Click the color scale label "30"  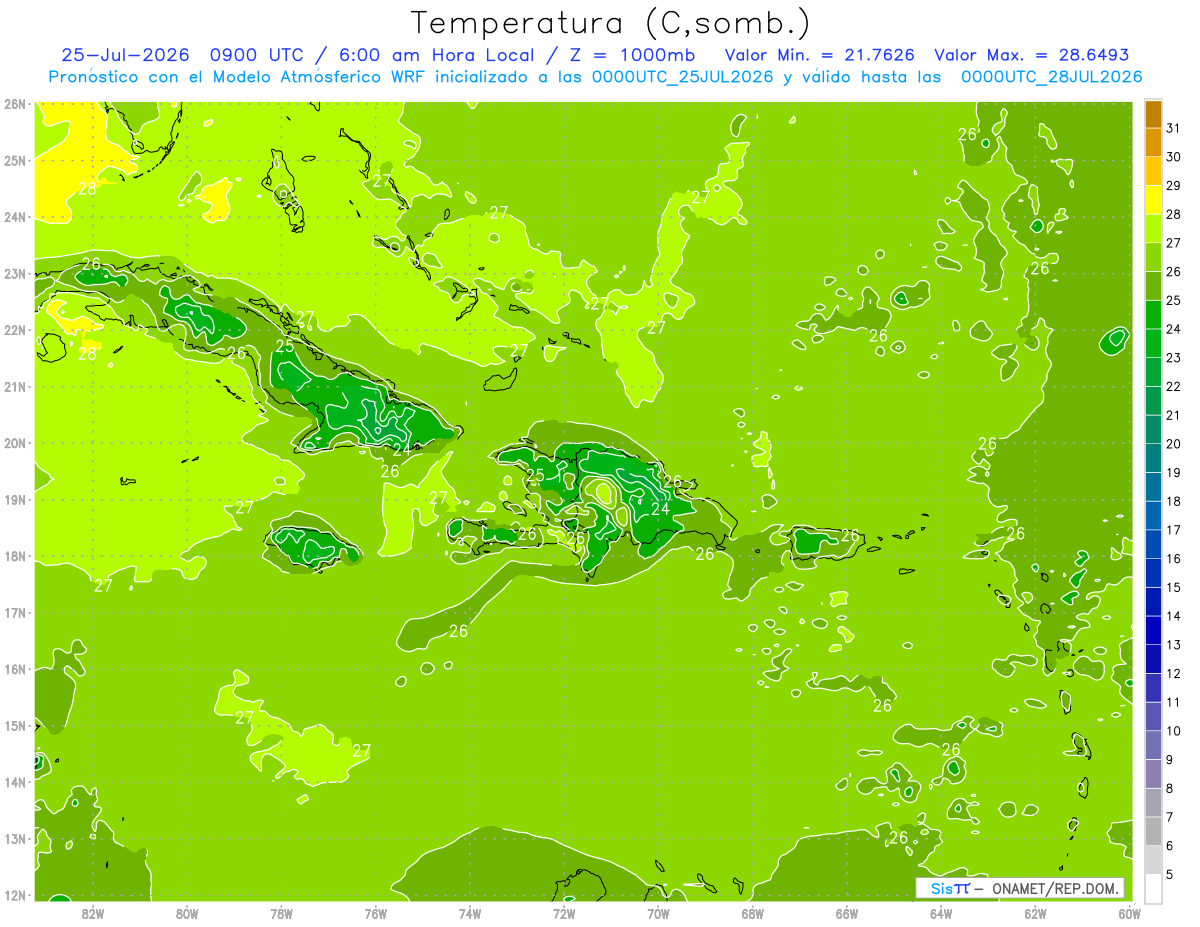(1173, 157)
